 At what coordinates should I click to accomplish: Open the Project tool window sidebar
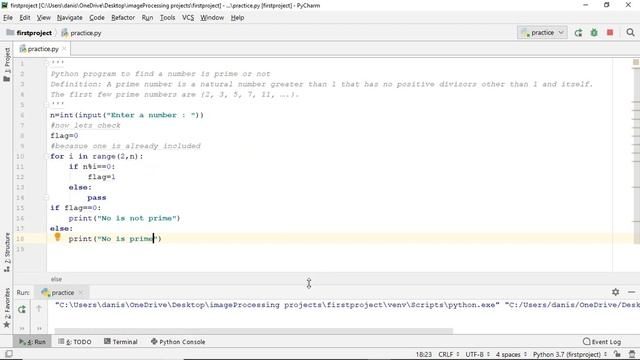pos(7,64)
